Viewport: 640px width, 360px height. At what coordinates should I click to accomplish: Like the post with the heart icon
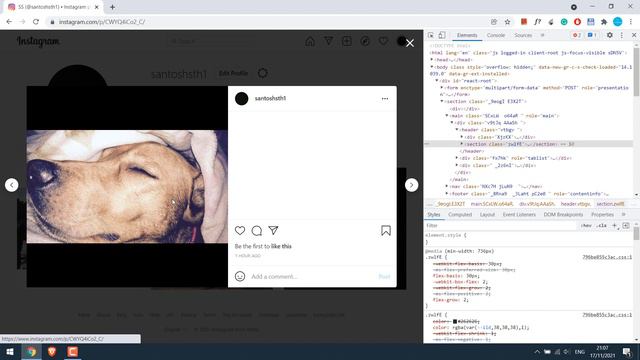pyautogui.click(x=240, y=231)
